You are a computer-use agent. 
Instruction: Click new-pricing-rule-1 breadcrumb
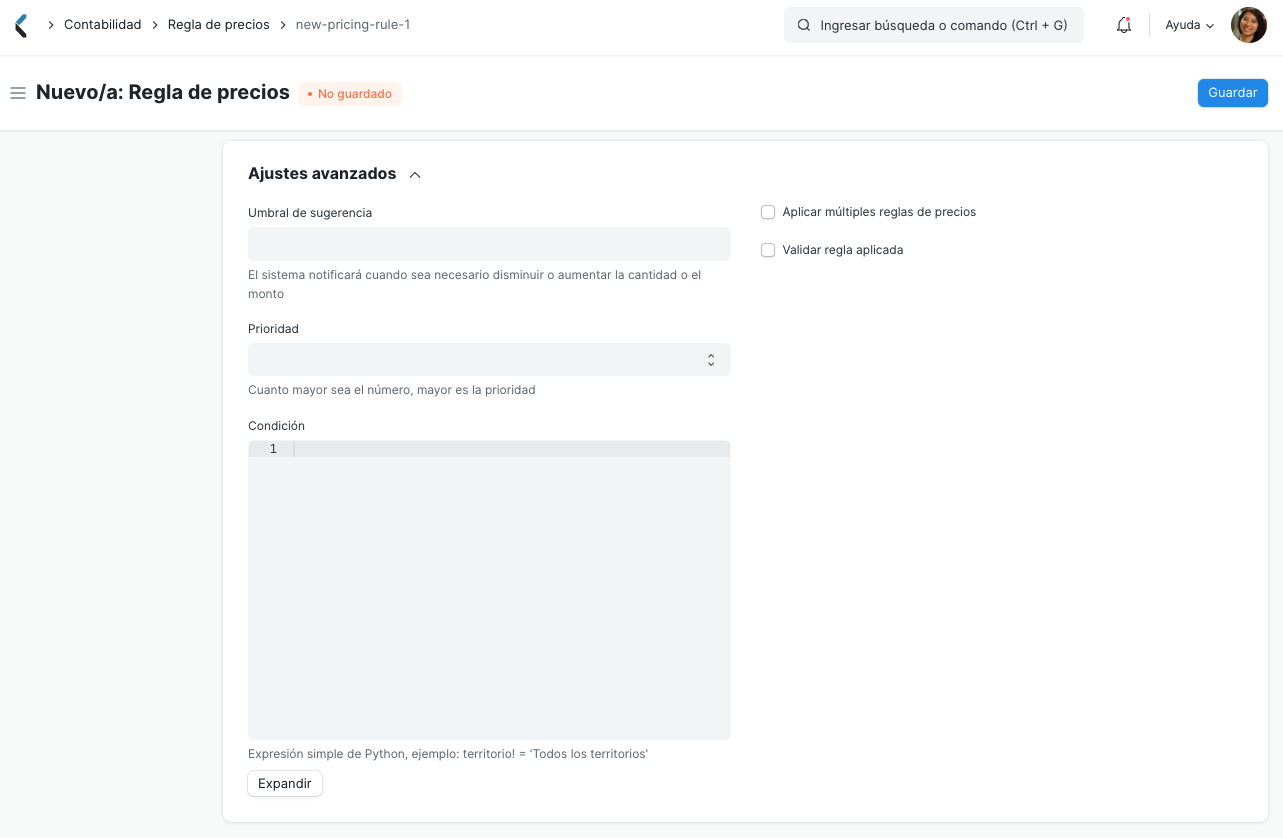click(x=352, y=25)
